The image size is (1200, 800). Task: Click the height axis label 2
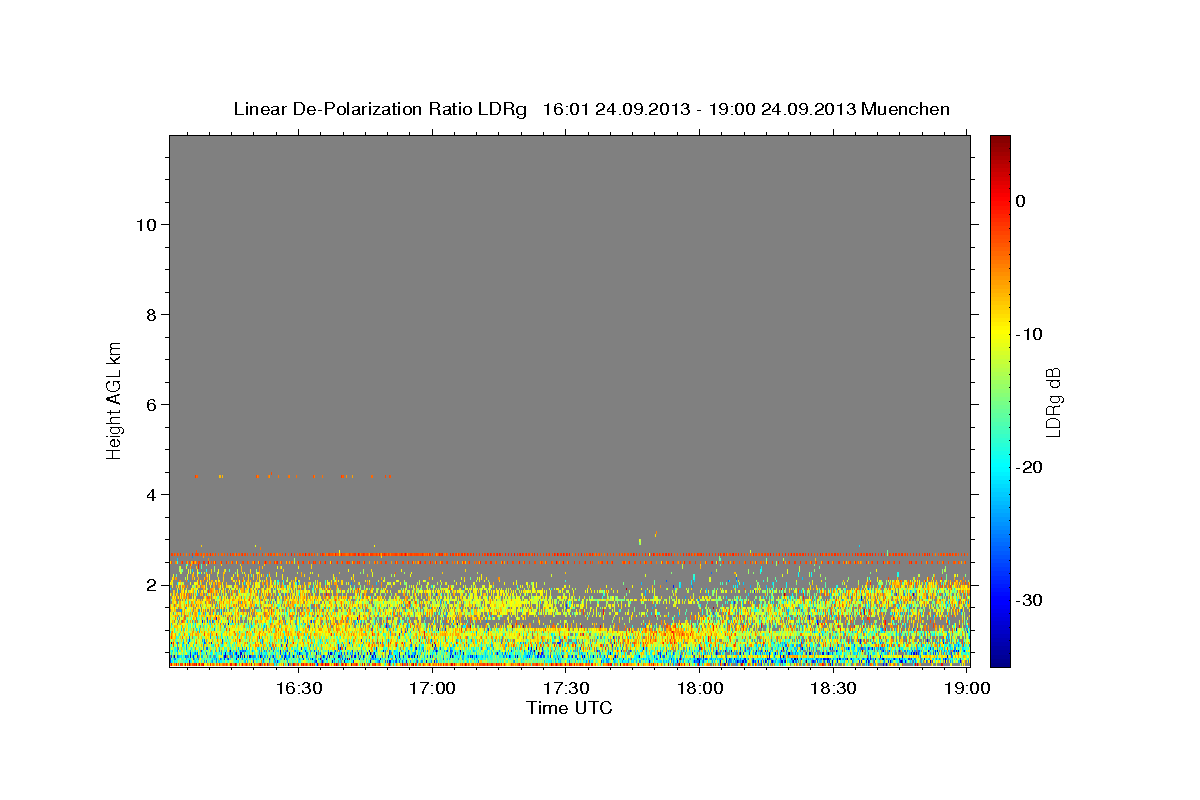[x=152, y=585]
